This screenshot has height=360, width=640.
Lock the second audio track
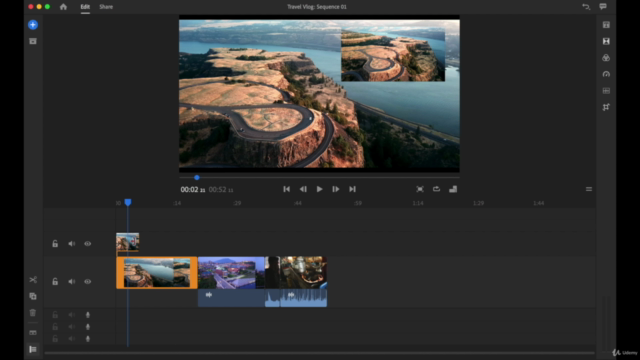point(55,327)
